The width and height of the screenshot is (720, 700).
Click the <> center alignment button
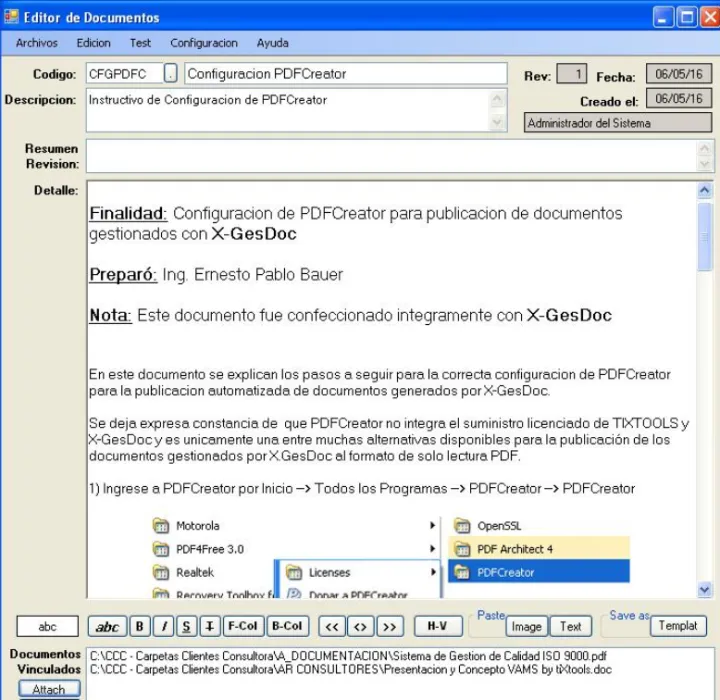tap(360, 627)
